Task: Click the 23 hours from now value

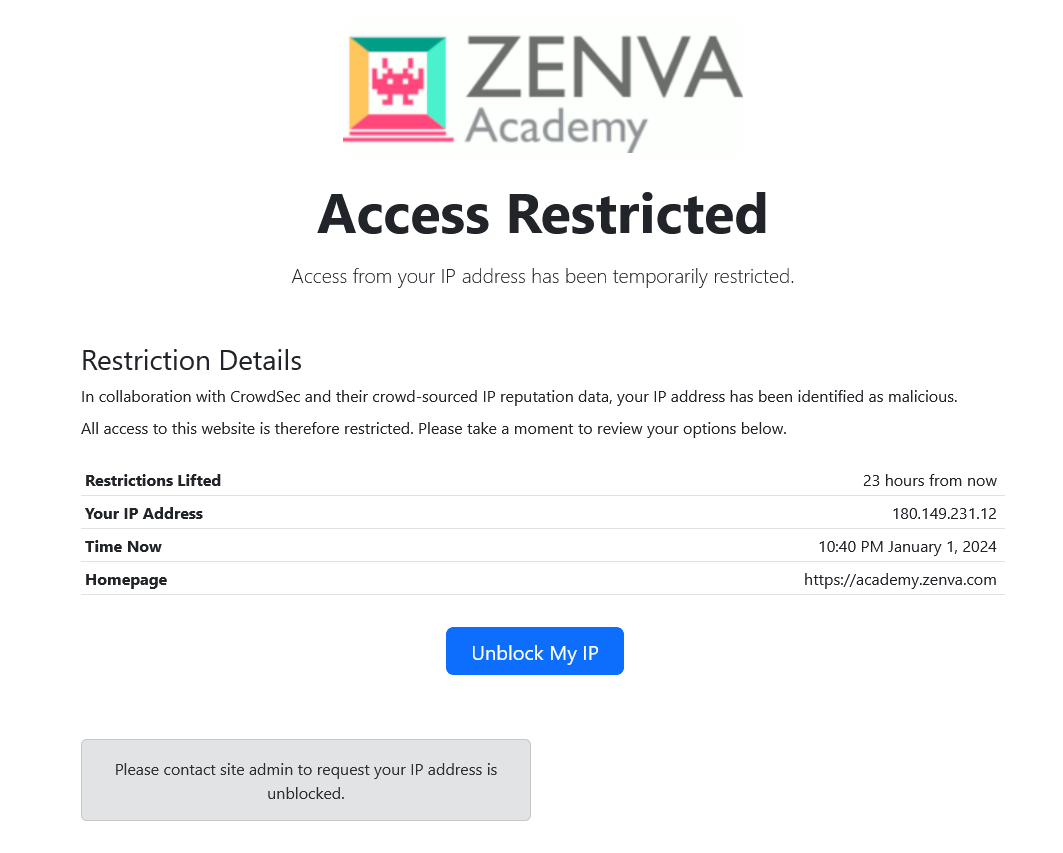Action: pyautogui.click(x=929, y=481)
